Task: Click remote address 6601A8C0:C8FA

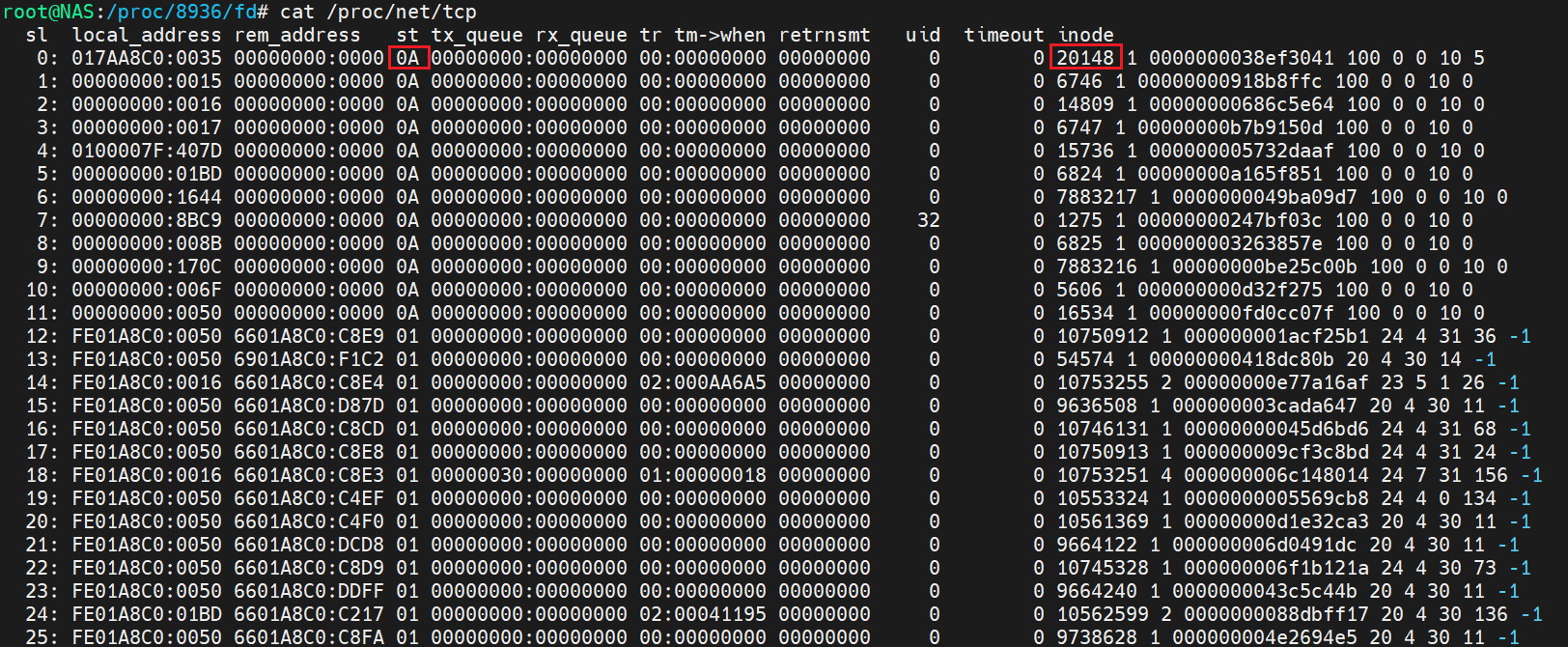Action: point(309,637)
